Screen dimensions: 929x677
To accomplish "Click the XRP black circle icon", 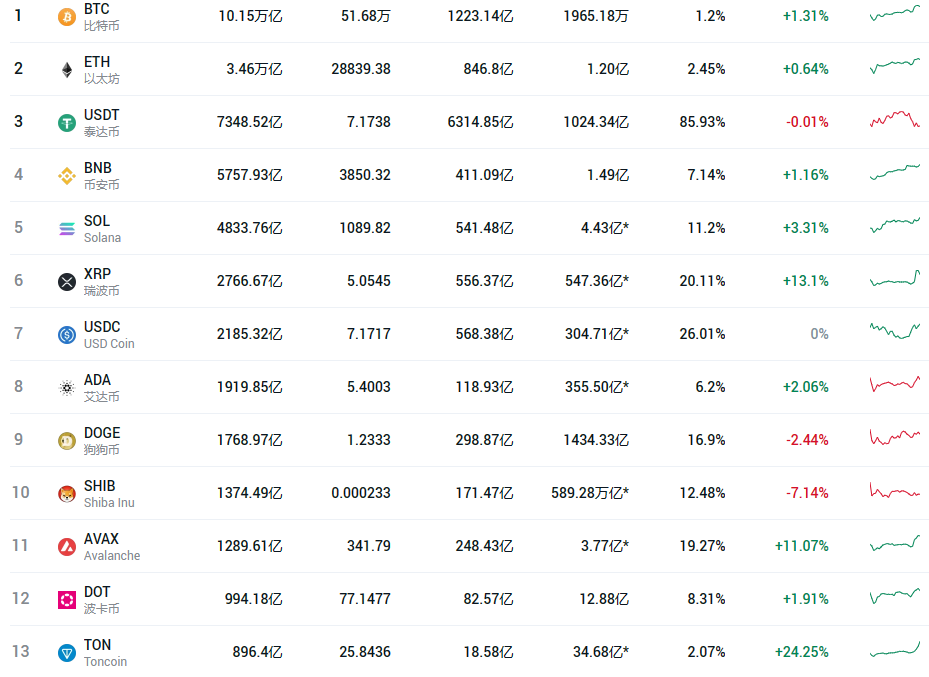I will pos(67,282).
